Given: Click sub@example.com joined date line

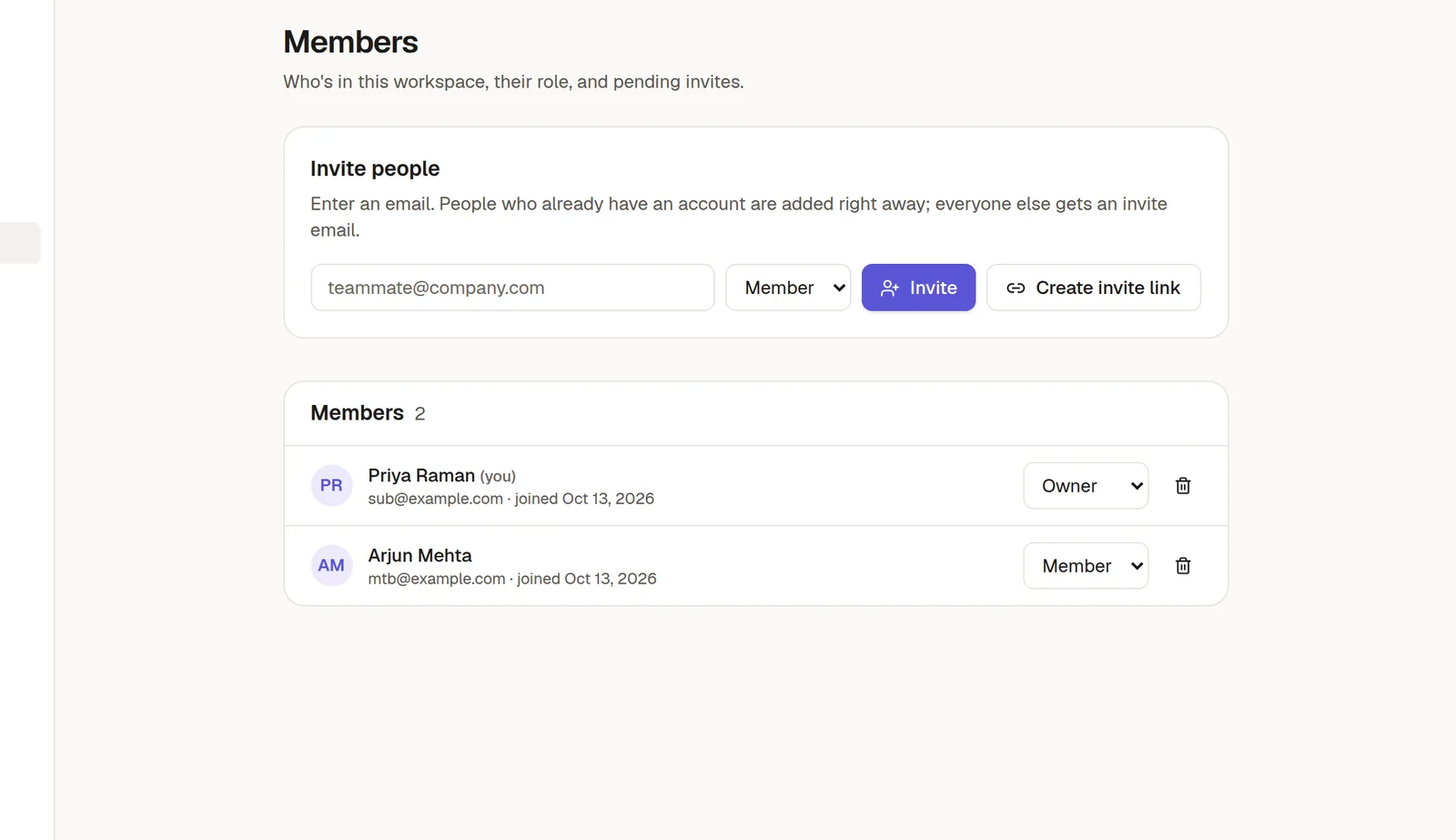Looking at the screenshot, I should pos(511,499).
